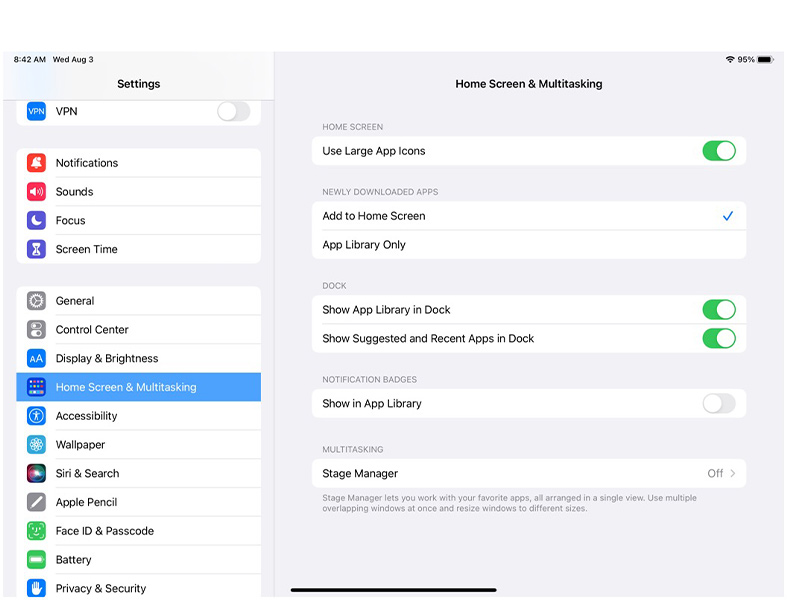800x600 pixels.
Task: Open Privacy & Security settings
Action: pos(139,587)
